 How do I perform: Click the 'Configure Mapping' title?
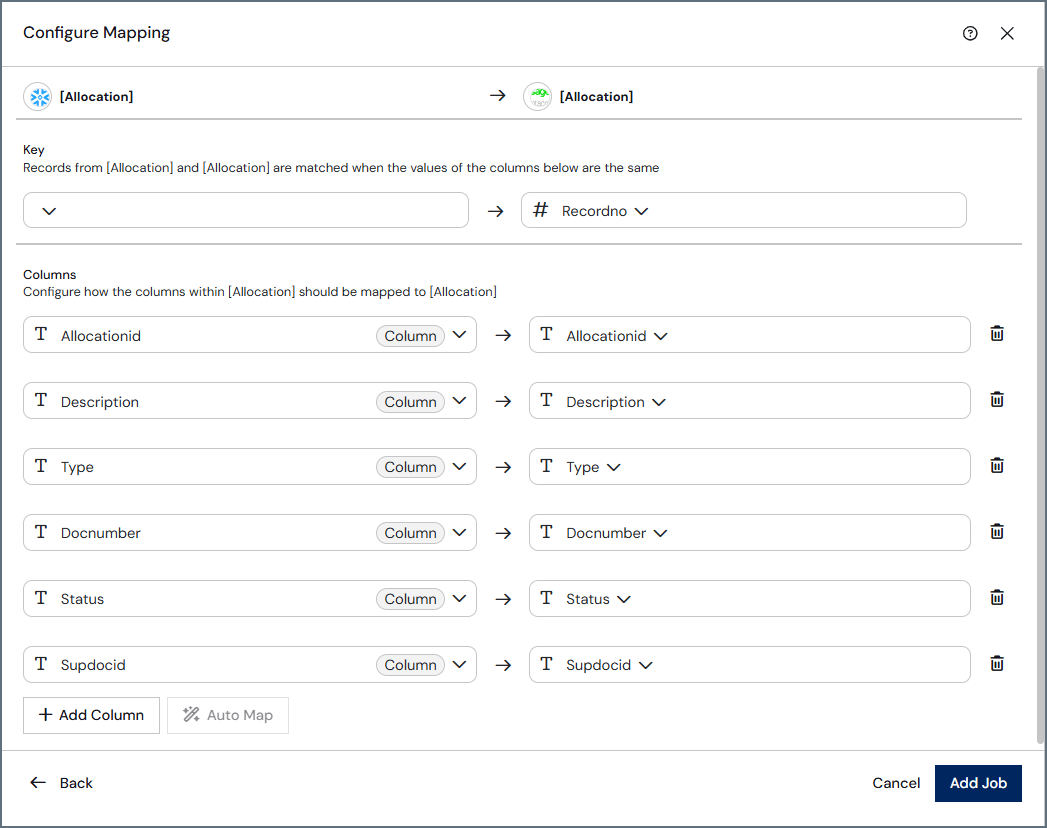(x=96, y=33)
